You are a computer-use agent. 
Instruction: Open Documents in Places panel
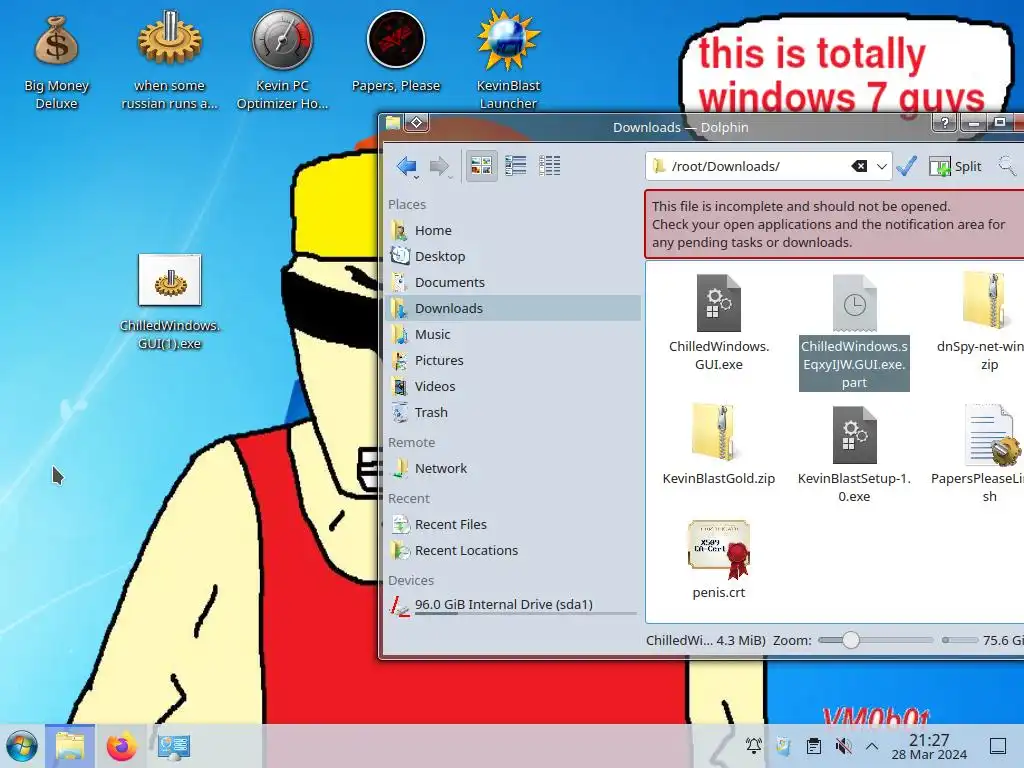click(x=512, y=282)
